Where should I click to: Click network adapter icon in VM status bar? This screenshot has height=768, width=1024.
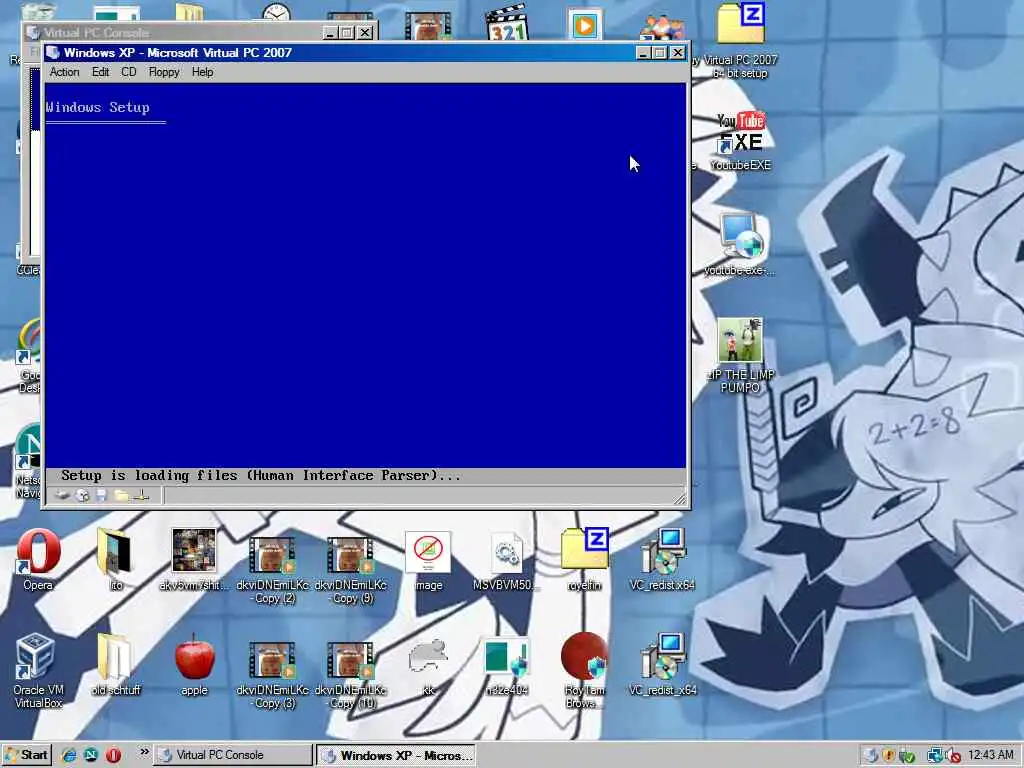click(x=141, y=496)
